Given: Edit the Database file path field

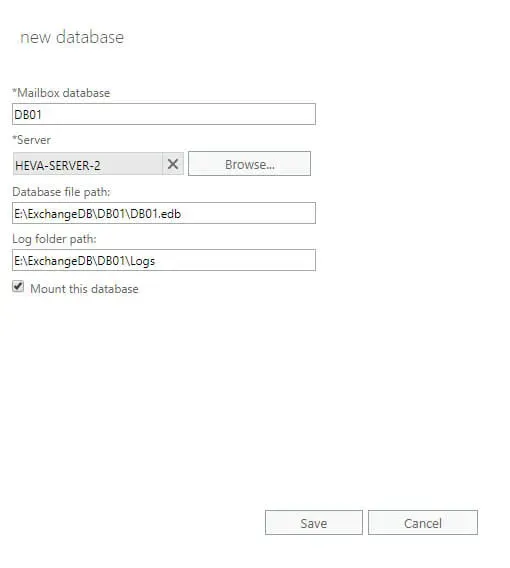Looking at the screenshot, I should coord(164,213).
